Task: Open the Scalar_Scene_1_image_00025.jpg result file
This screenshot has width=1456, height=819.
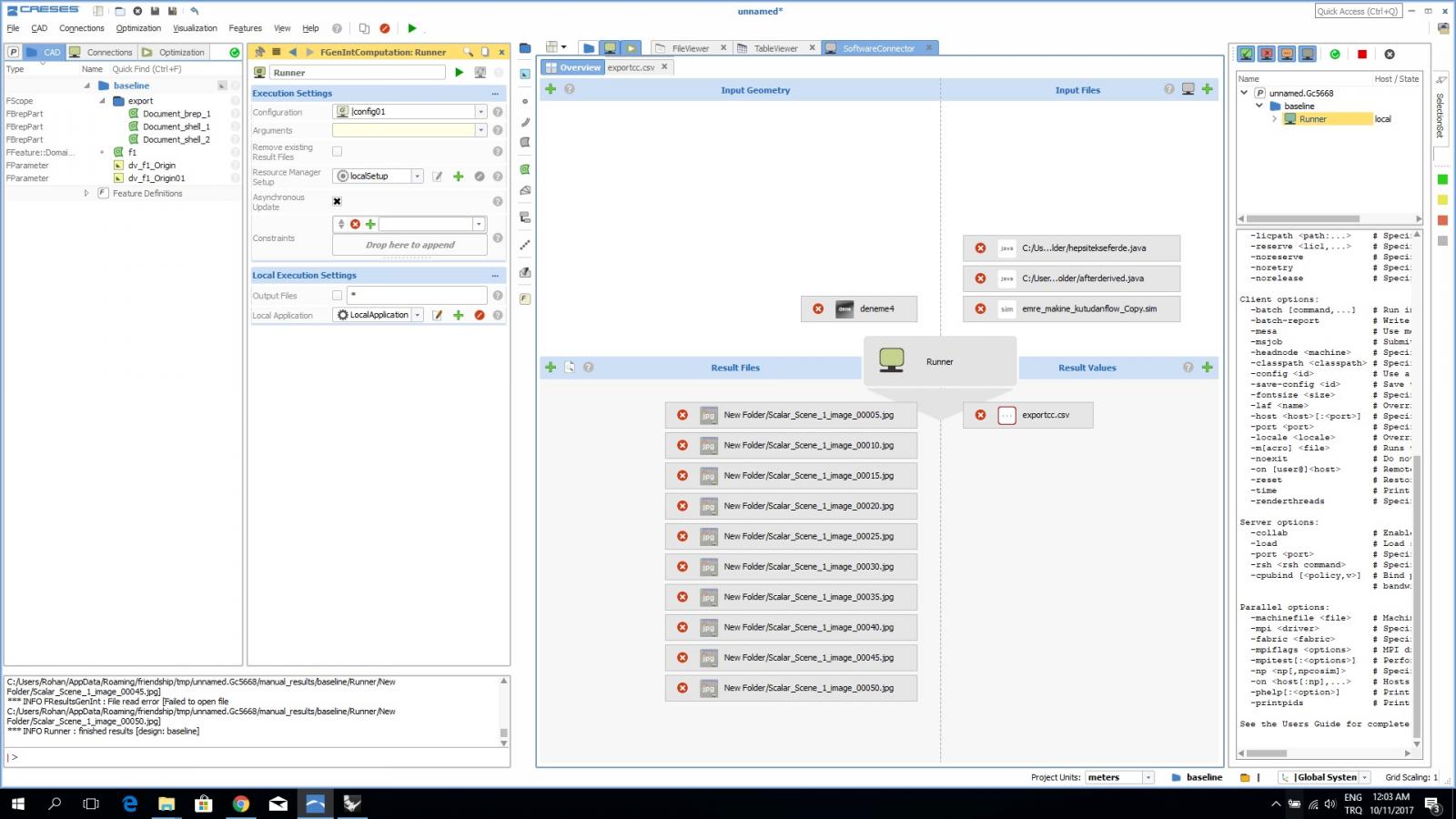Action: pos(808,537)
